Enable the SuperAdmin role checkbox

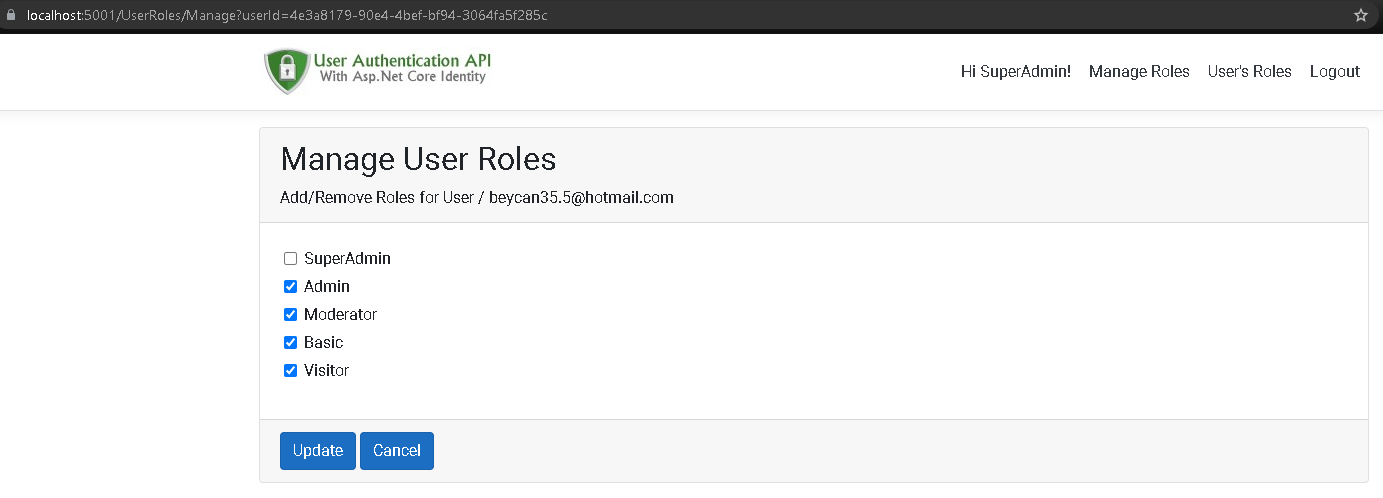(x=291, y=258)
